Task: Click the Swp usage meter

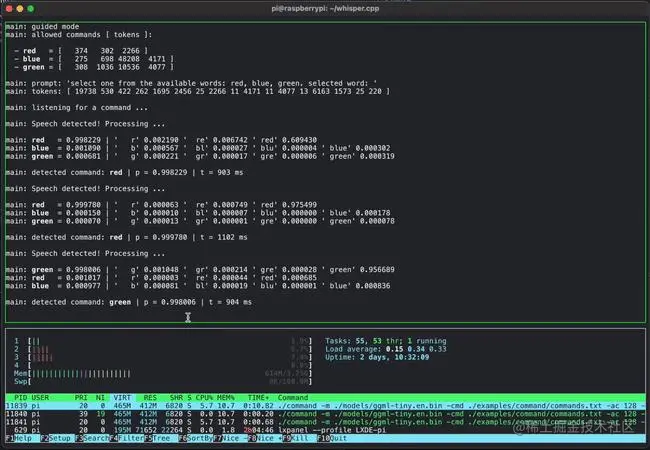Action: coord(163,382)
